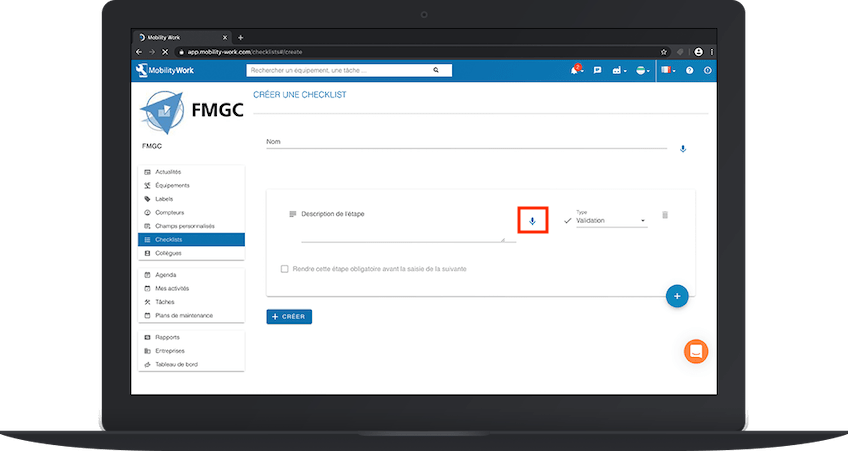
Task: Toggle the mandatory step checkbox
Action: (284, 269)
